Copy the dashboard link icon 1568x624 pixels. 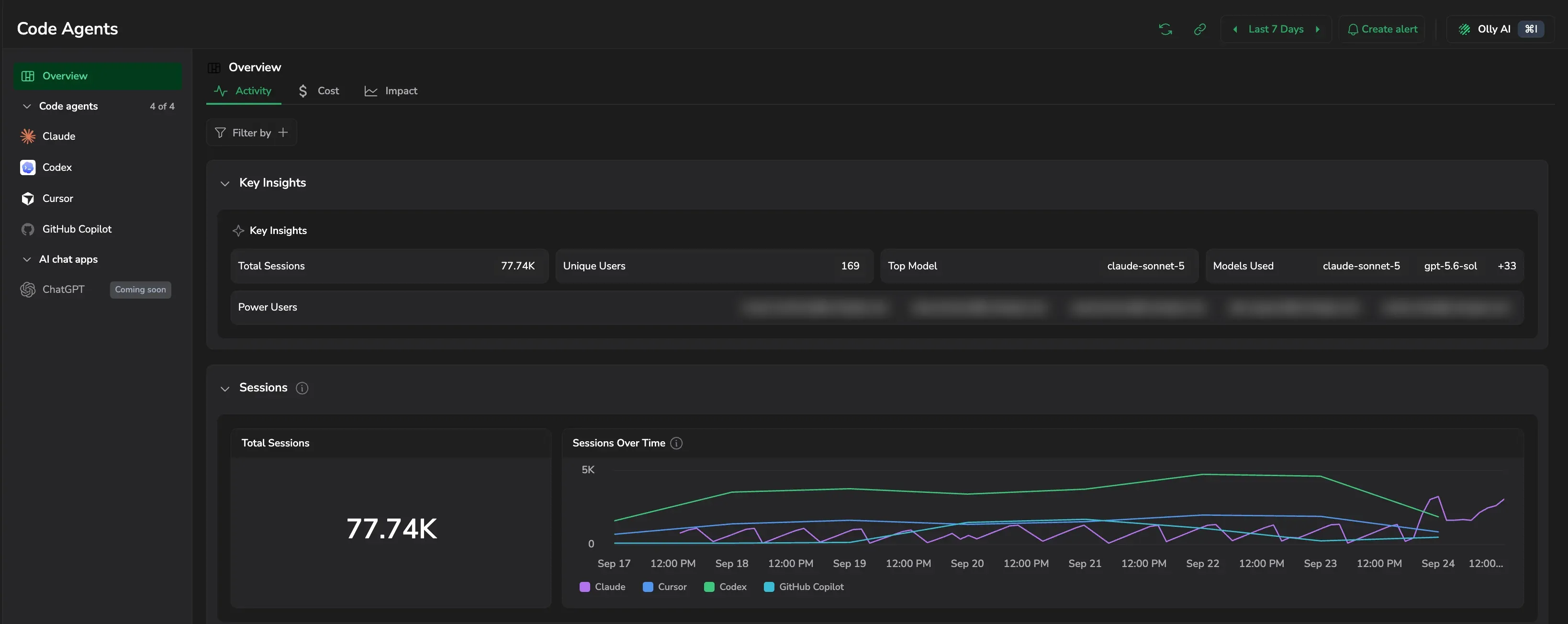tap(1200, 29)
